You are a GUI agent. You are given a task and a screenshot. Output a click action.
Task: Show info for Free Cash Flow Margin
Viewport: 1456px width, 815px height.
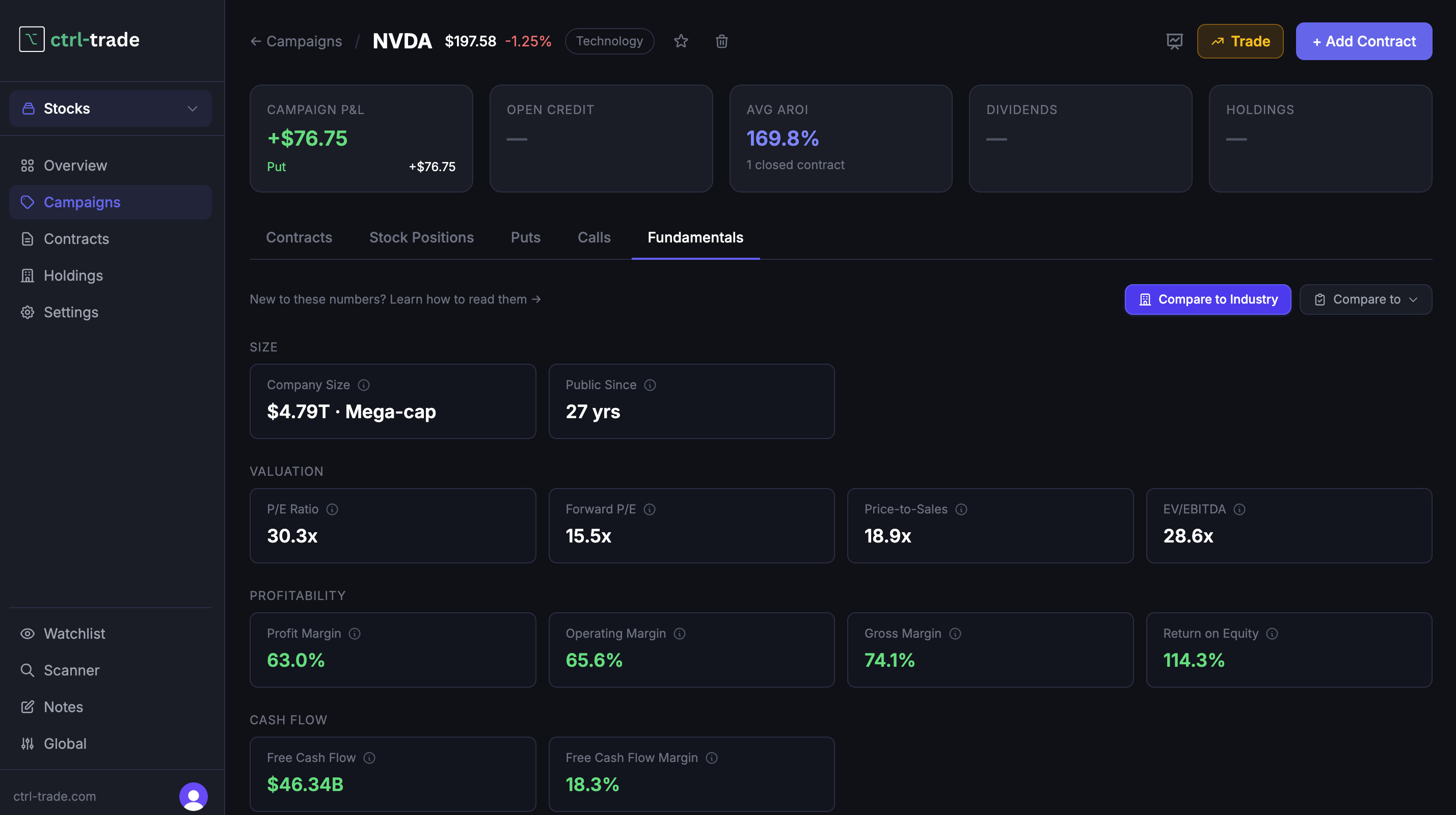[712, 758]
